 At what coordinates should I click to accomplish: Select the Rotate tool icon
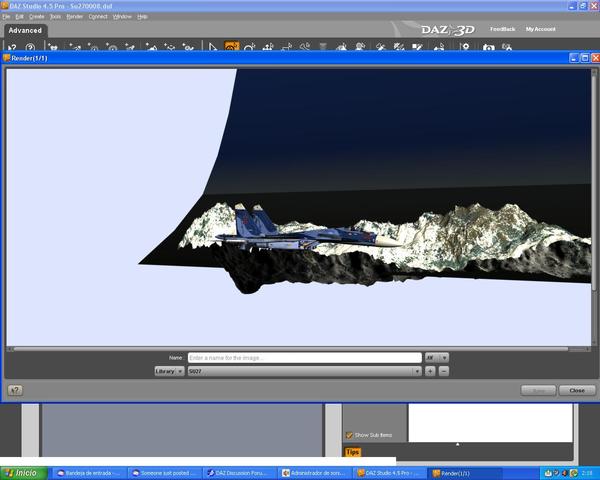[249, 47]
